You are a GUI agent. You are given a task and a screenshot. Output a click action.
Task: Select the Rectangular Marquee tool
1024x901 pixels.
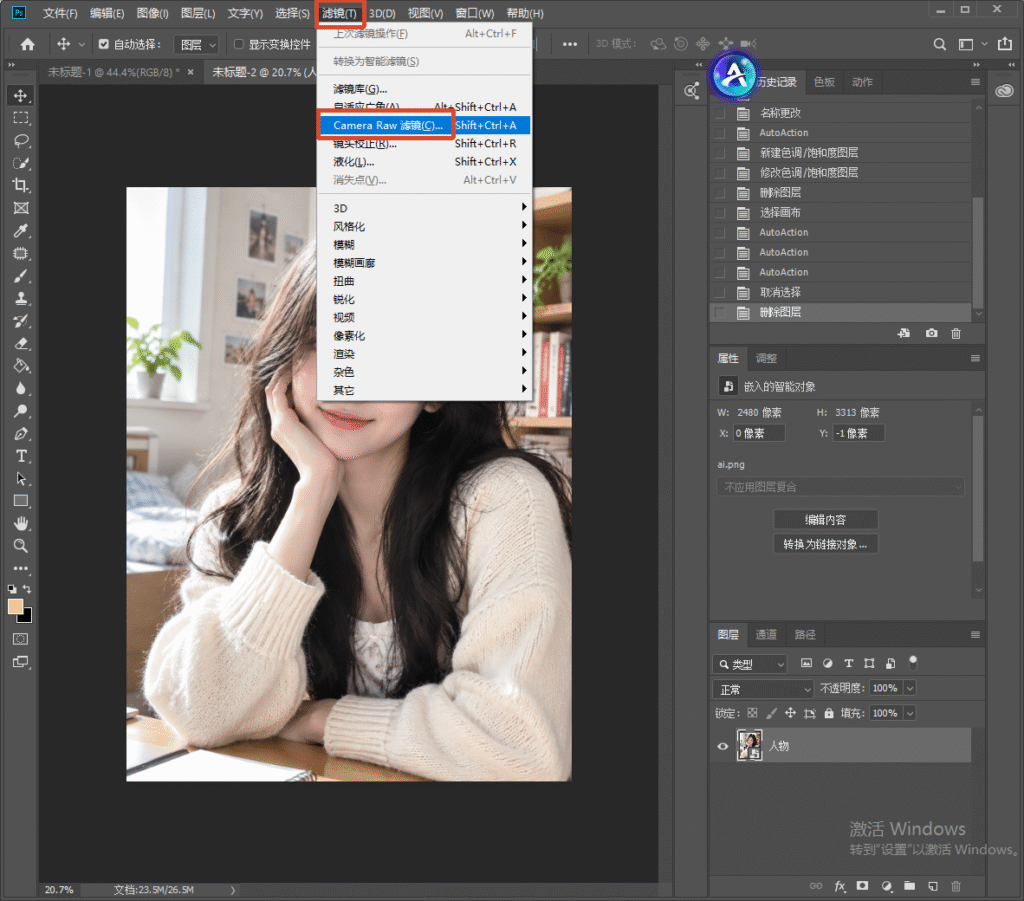[x=21, y=118]
